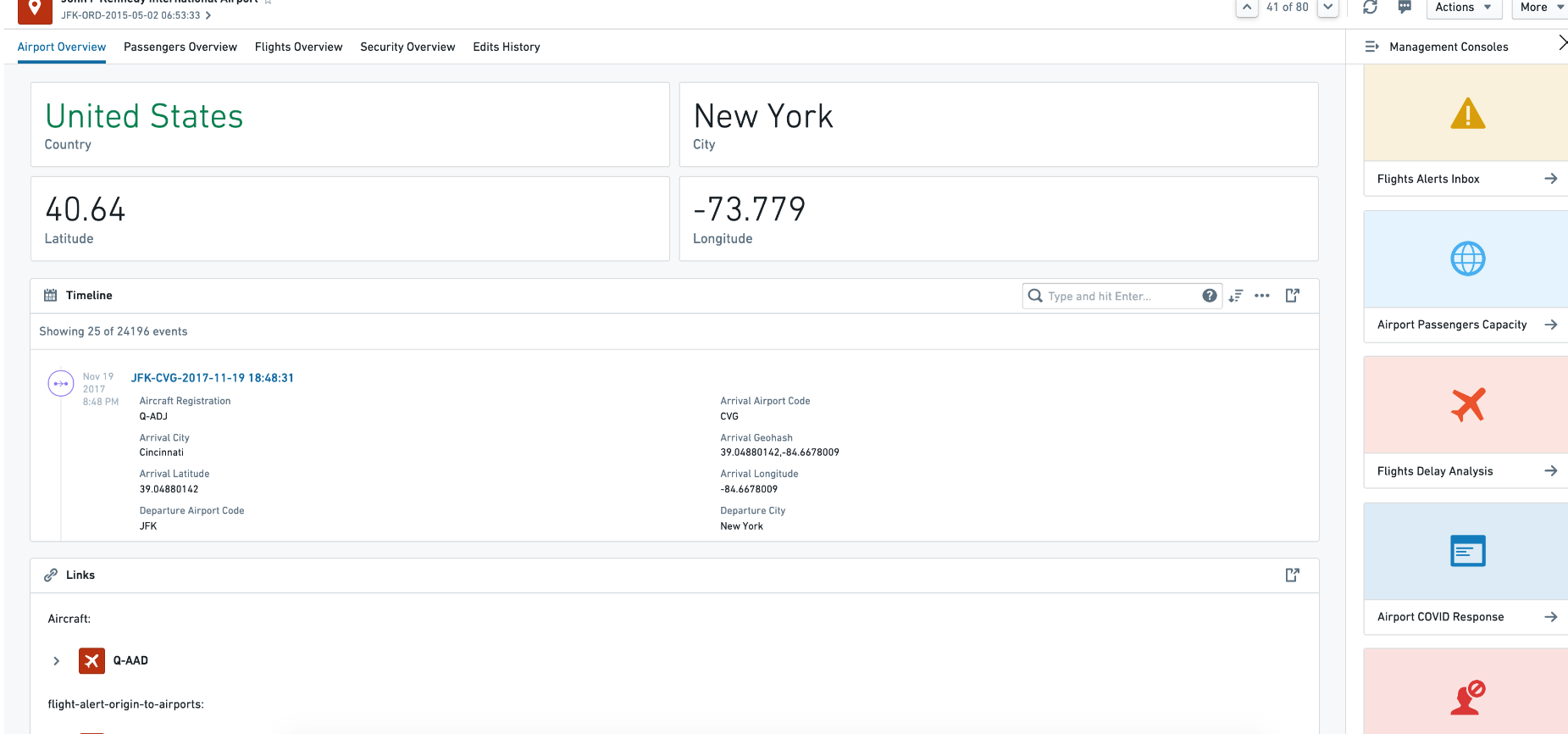Open the JFK-CVG-2017-11-19 18:48:31 flight link
Viewport: 1568px width, 734px height.
[x=213, y=378]
